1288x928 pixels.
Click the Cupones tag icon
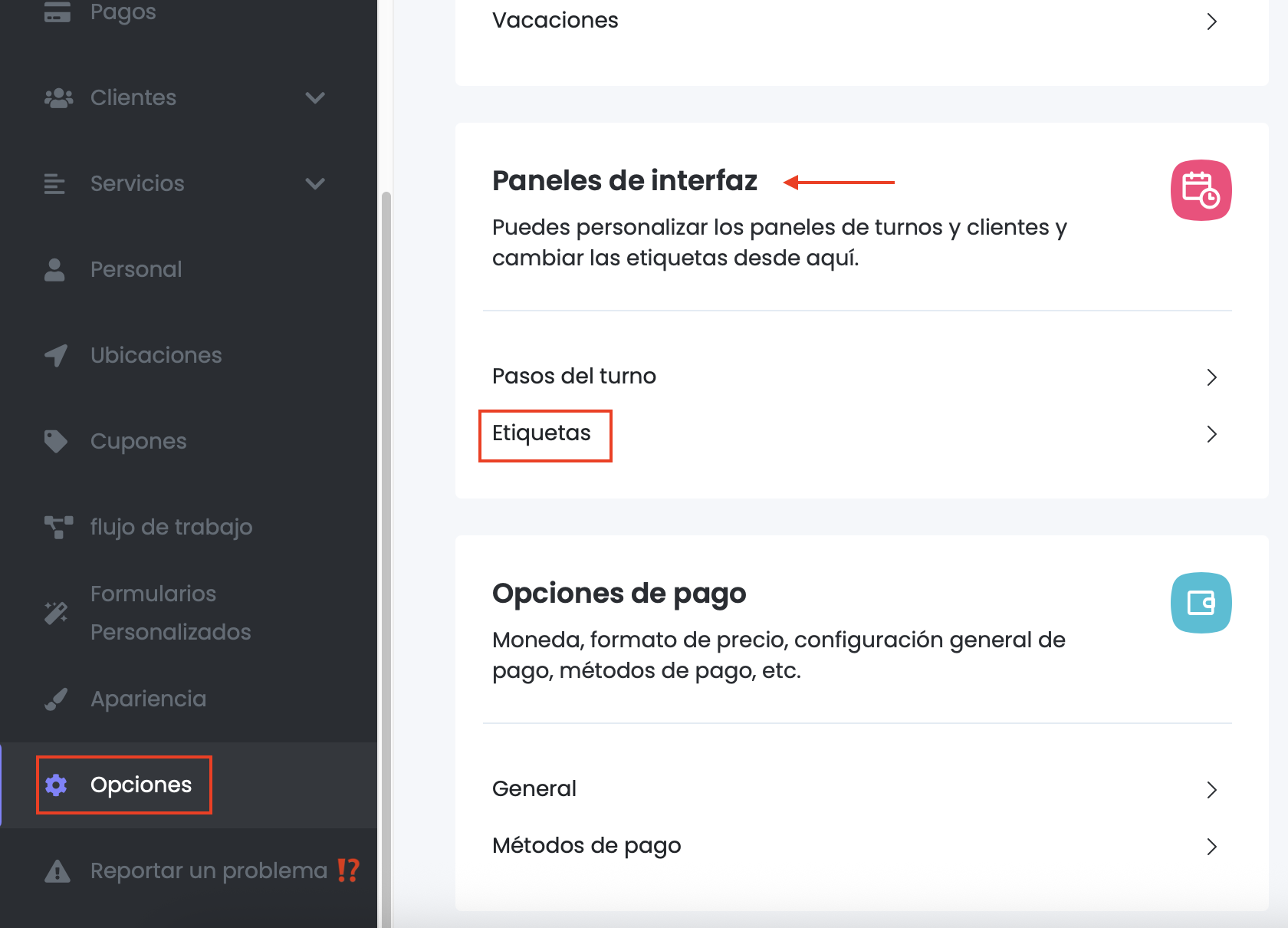[56, 442]
